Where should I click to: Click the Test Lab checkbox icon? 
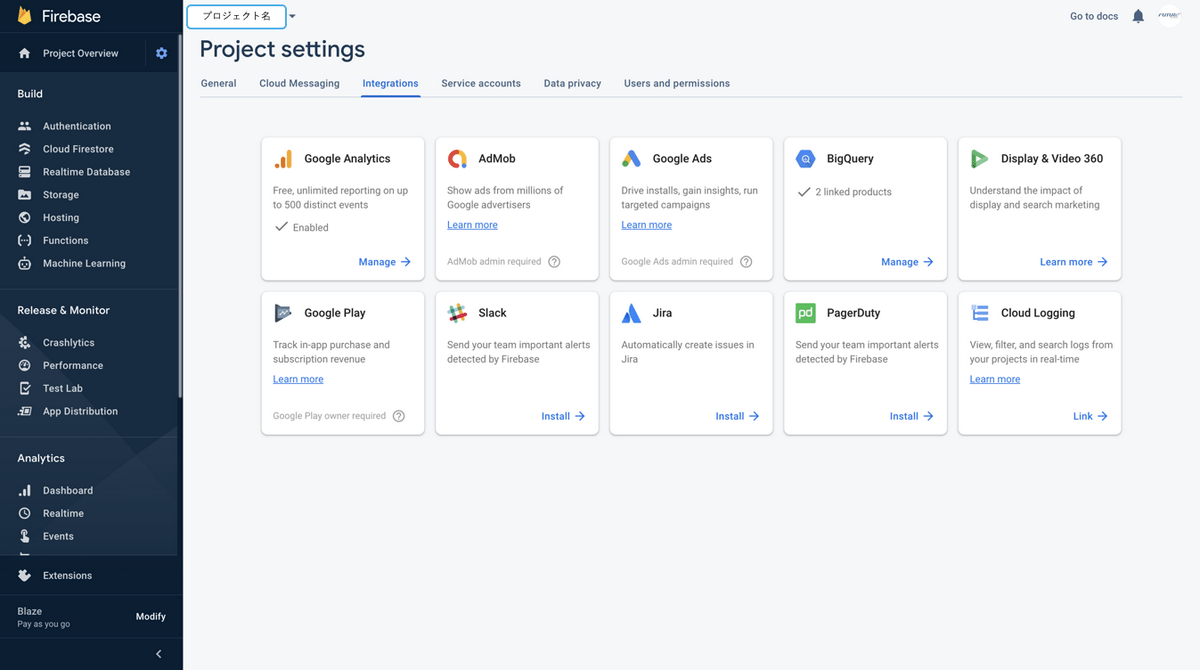[x=25, y=388]
